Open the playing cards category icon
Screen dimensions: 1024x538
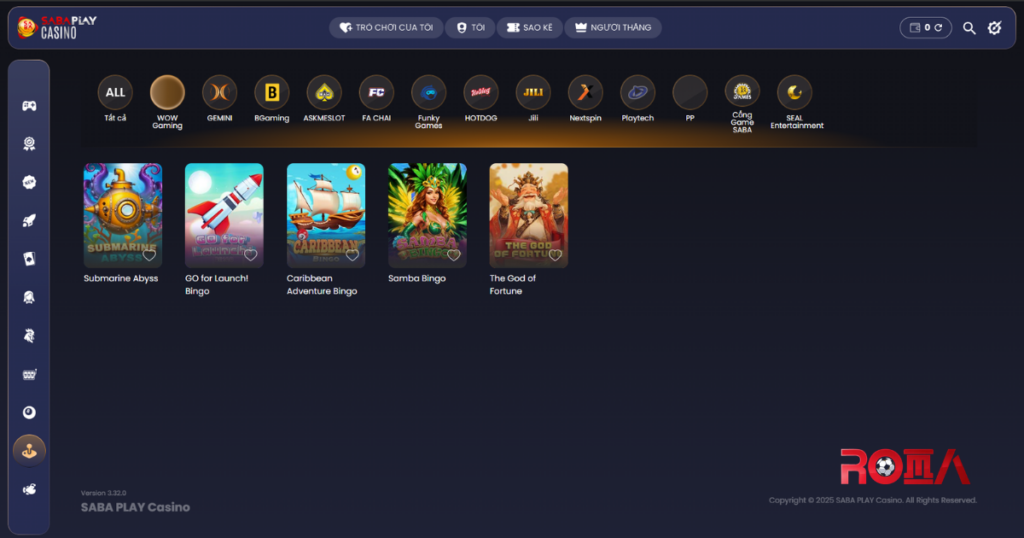pyautogui.click(x=29, y=259)
